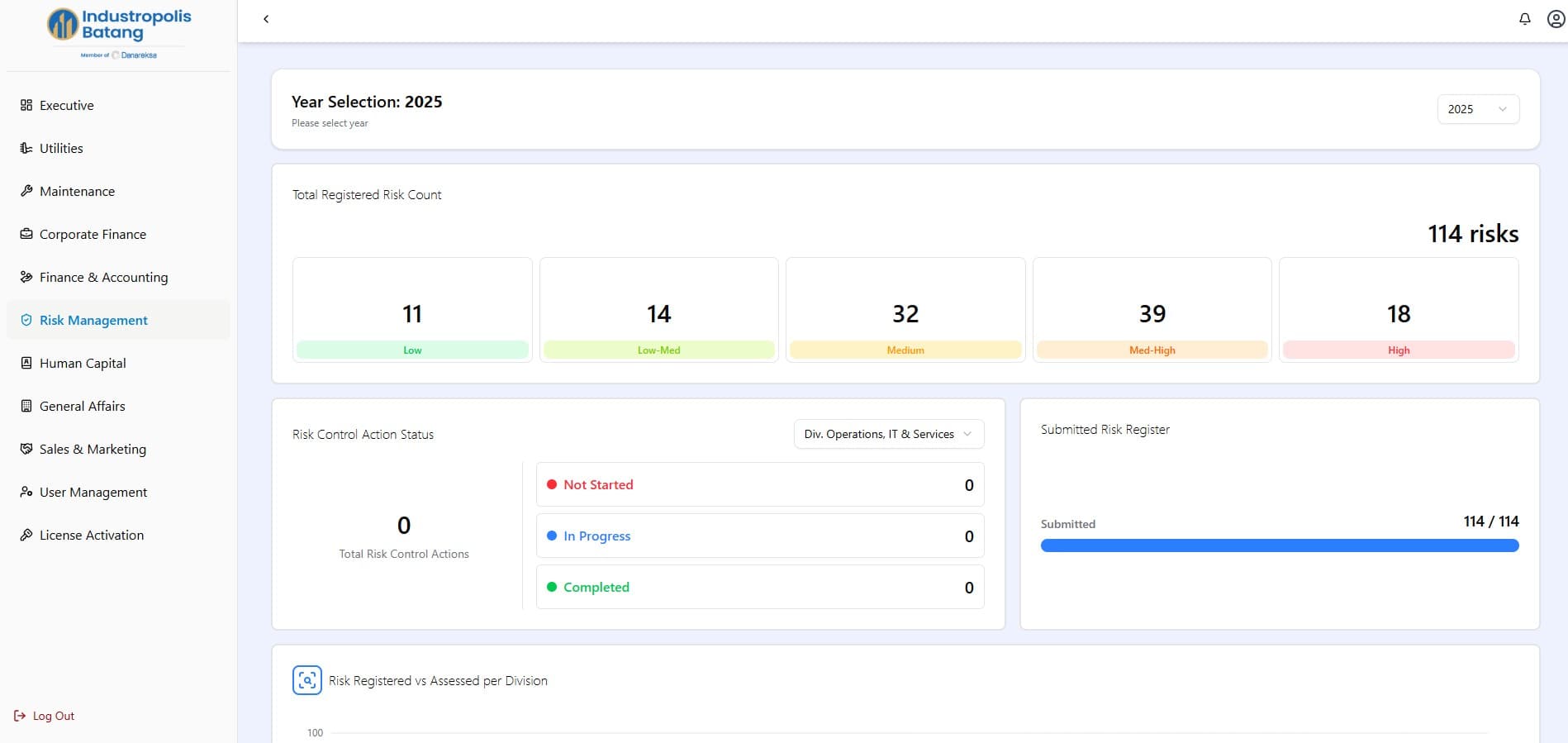Screen dimensions: 1568x743
Task: Click the Low-Med risk card showing 14
Action: tap(658, 310)
